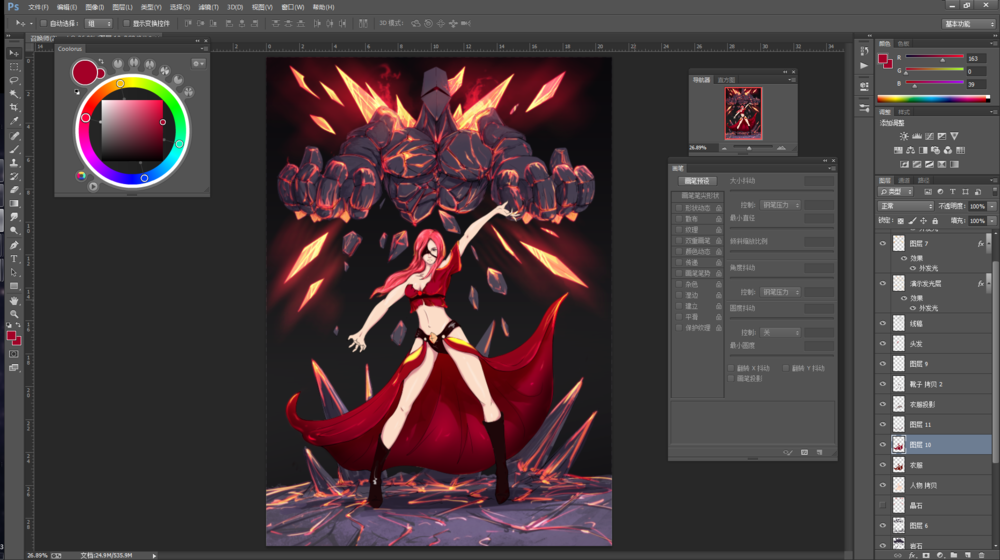The image size is (1000, 560).
Task: Select the Horizontal Type tool
Action: point(14,259)
